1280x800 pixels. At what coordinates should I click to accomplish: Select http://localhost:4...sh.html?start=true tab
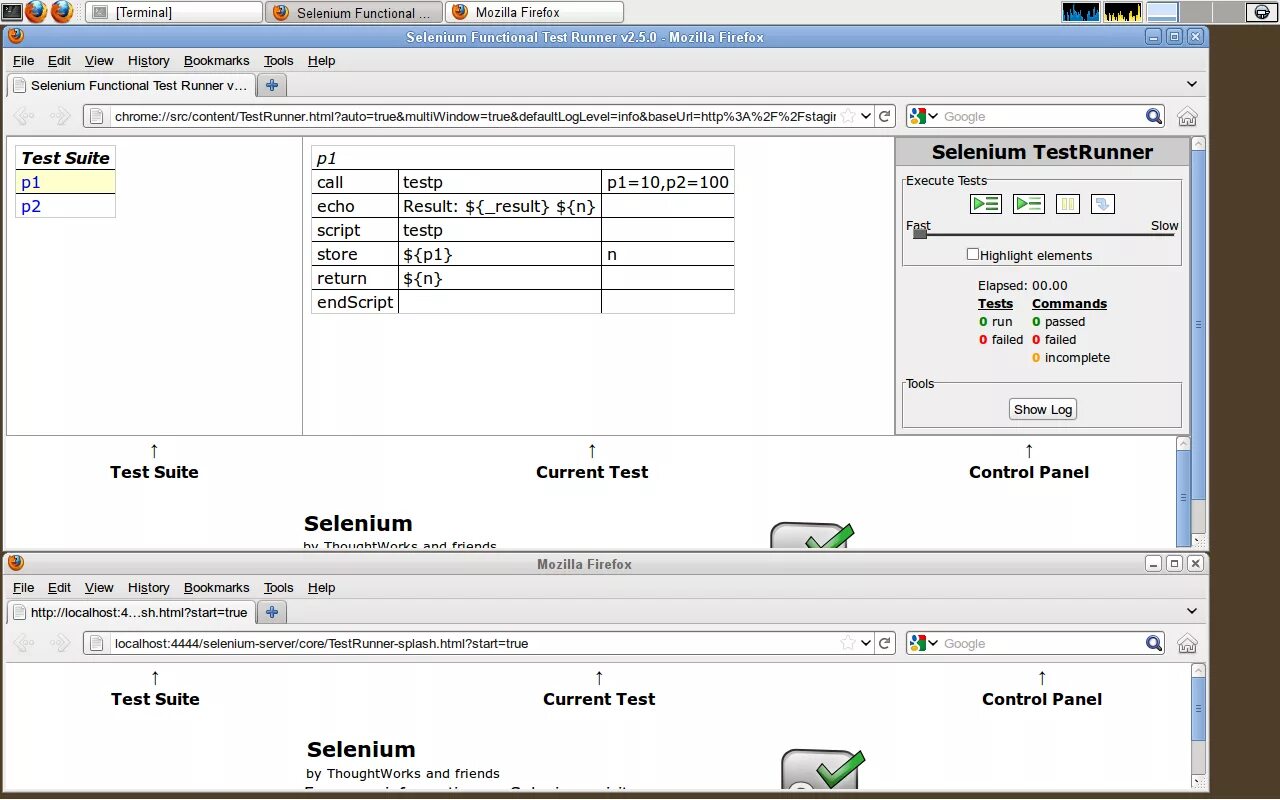(x=131, y=612)
